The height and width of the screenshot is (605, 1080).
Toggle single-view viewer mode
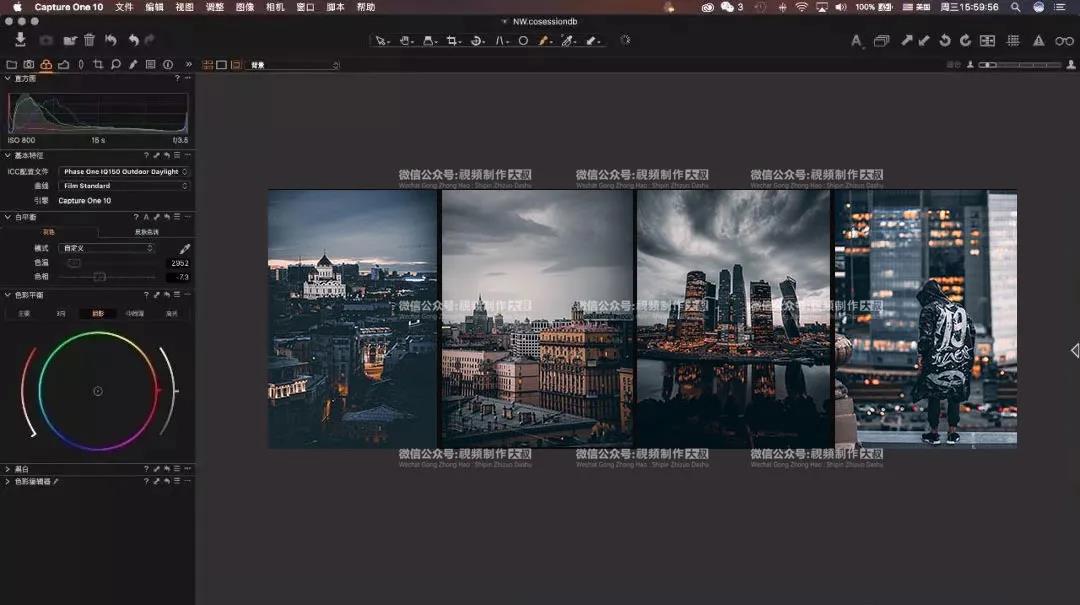(221, 65)
